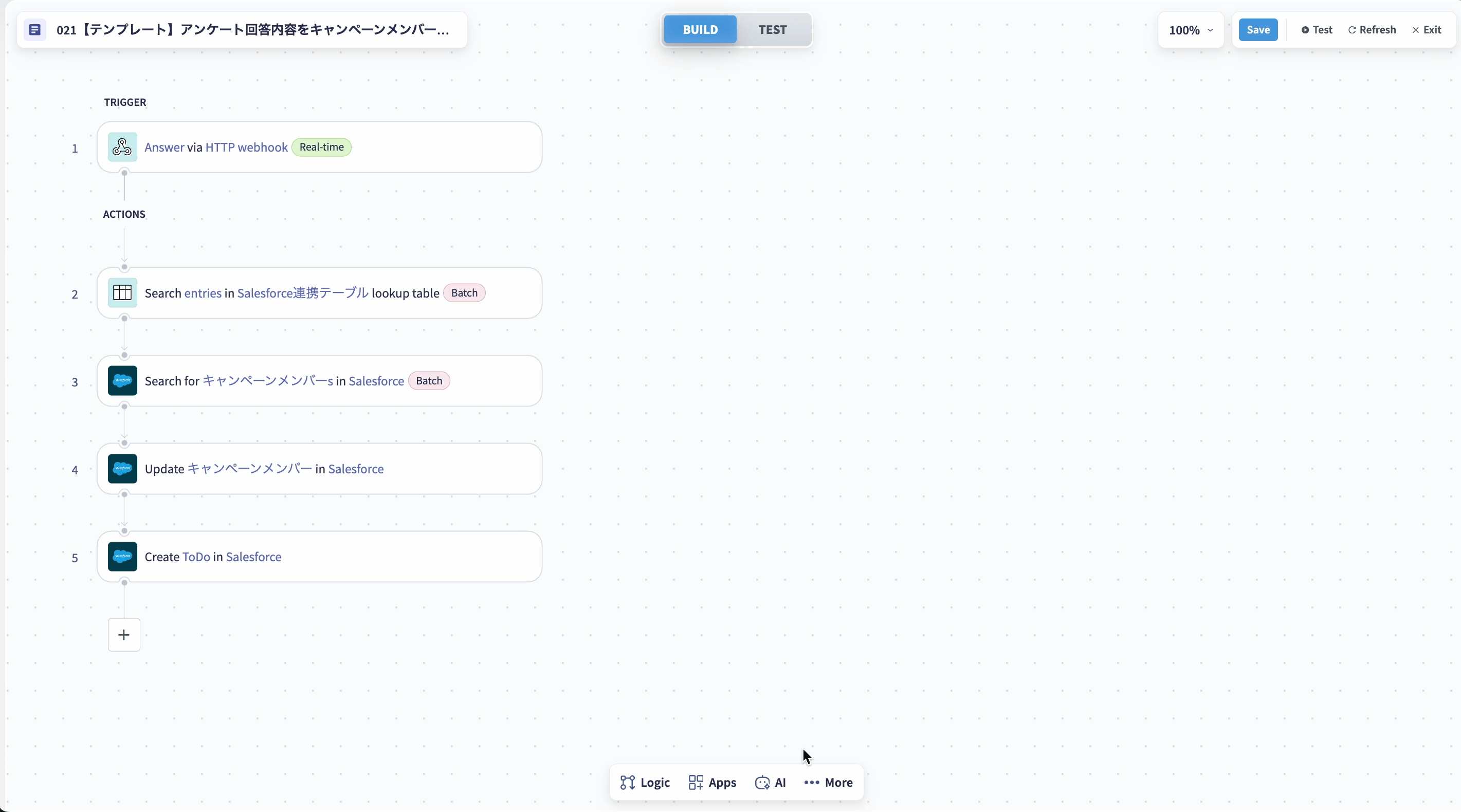
Task: Open the More menu in the bottom toolbar
Action: [x=828, y=783]
